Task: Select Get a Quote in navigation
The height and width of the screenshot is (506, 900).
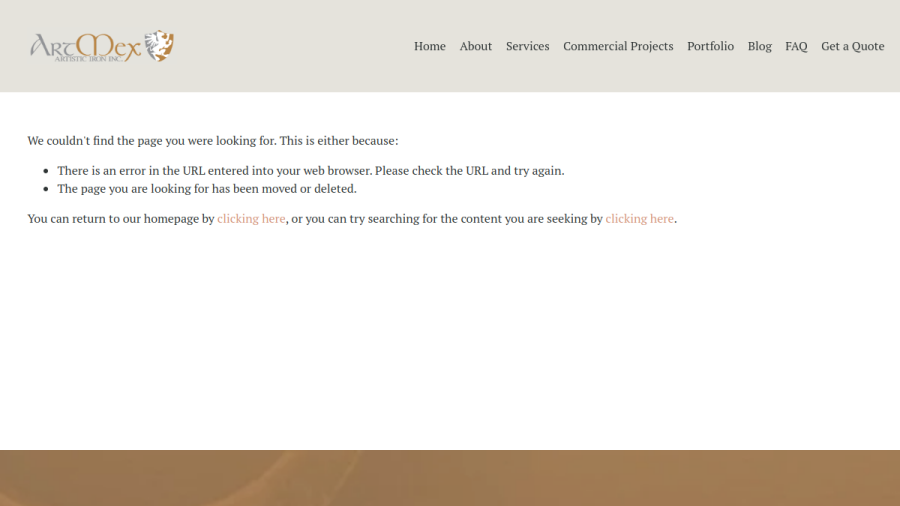Action: coord(852,46)
